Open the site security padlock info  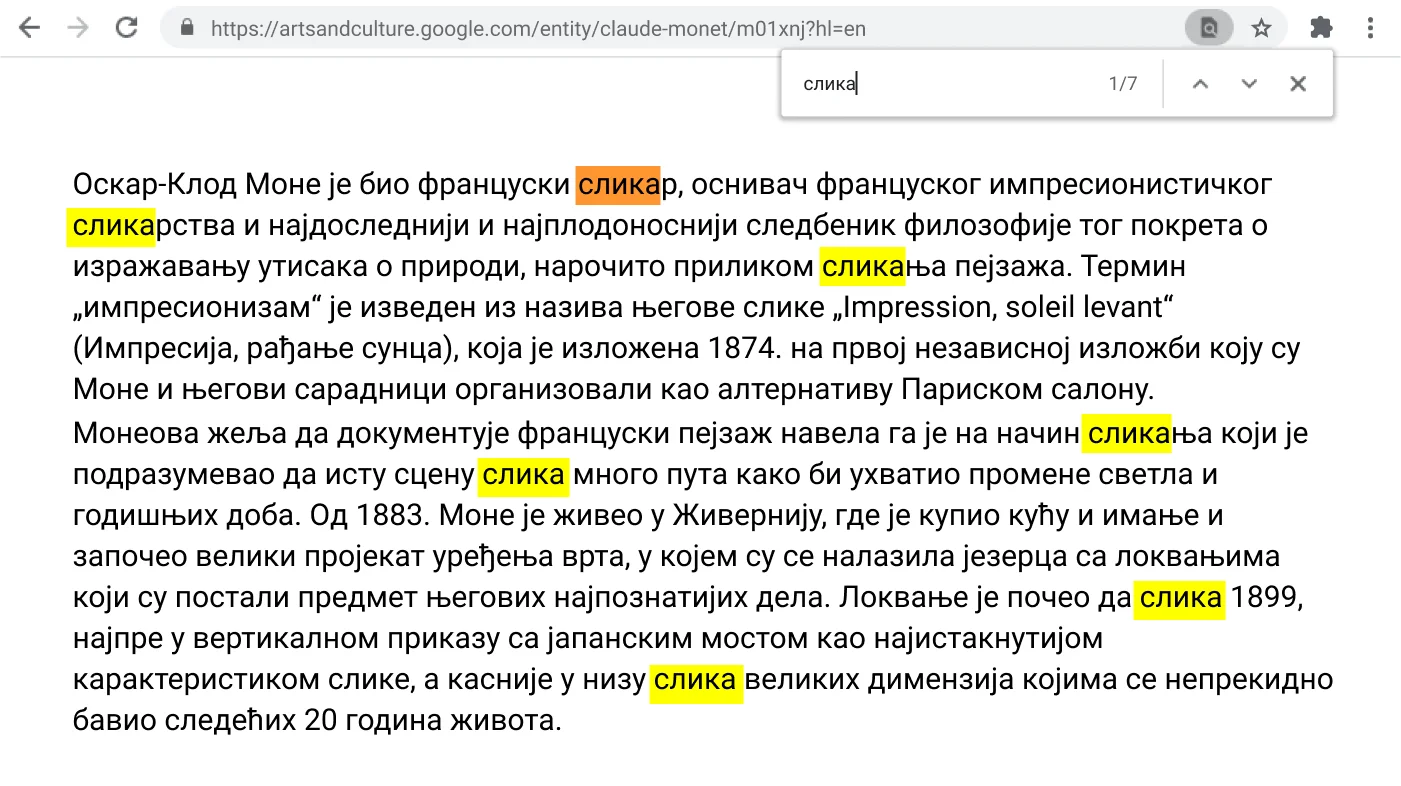pyautogui.click(x=186, y=28)
